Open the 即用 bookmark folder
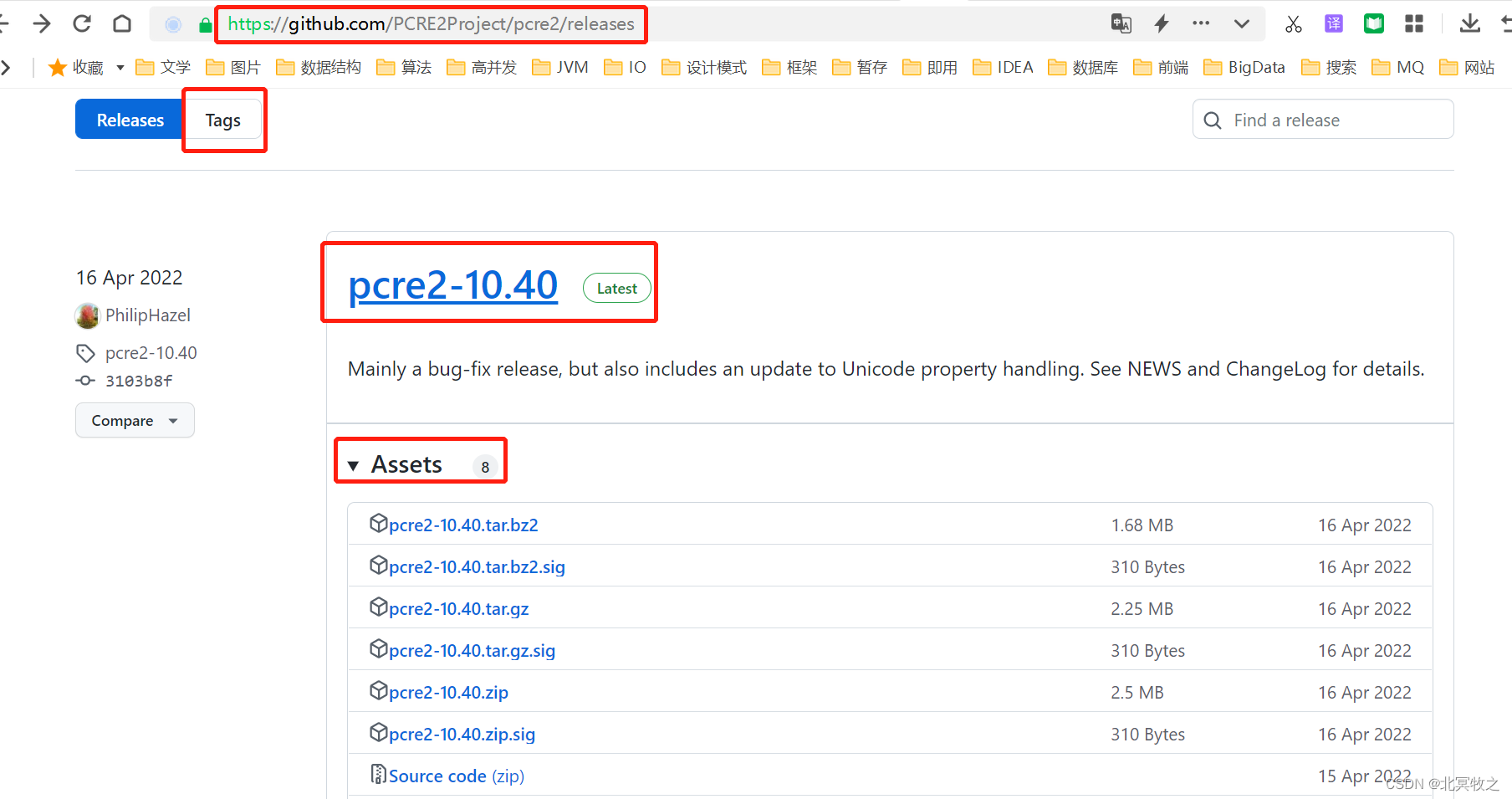Image resolution: width=1512 pixels, height=799 pixels. [930, 67]
